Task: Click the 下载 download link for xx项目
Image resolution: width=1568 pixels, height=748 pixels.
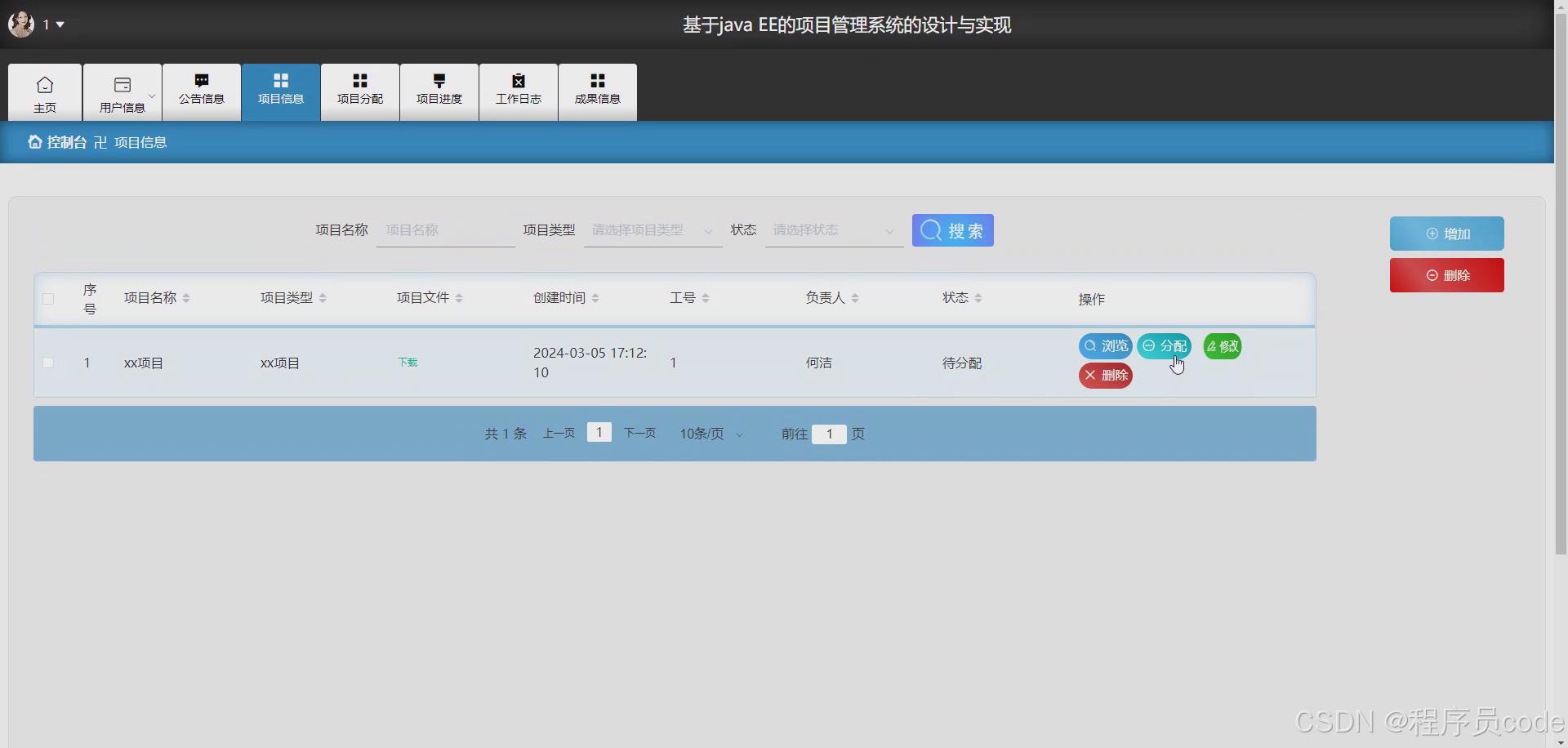Action: pos(407,363)
